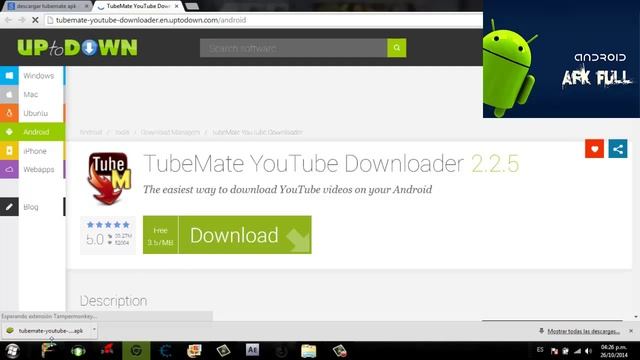This screenshot has height=360, width=640.
Task: Click Mostrar todas las descargas link
Action: pos(584,331)
